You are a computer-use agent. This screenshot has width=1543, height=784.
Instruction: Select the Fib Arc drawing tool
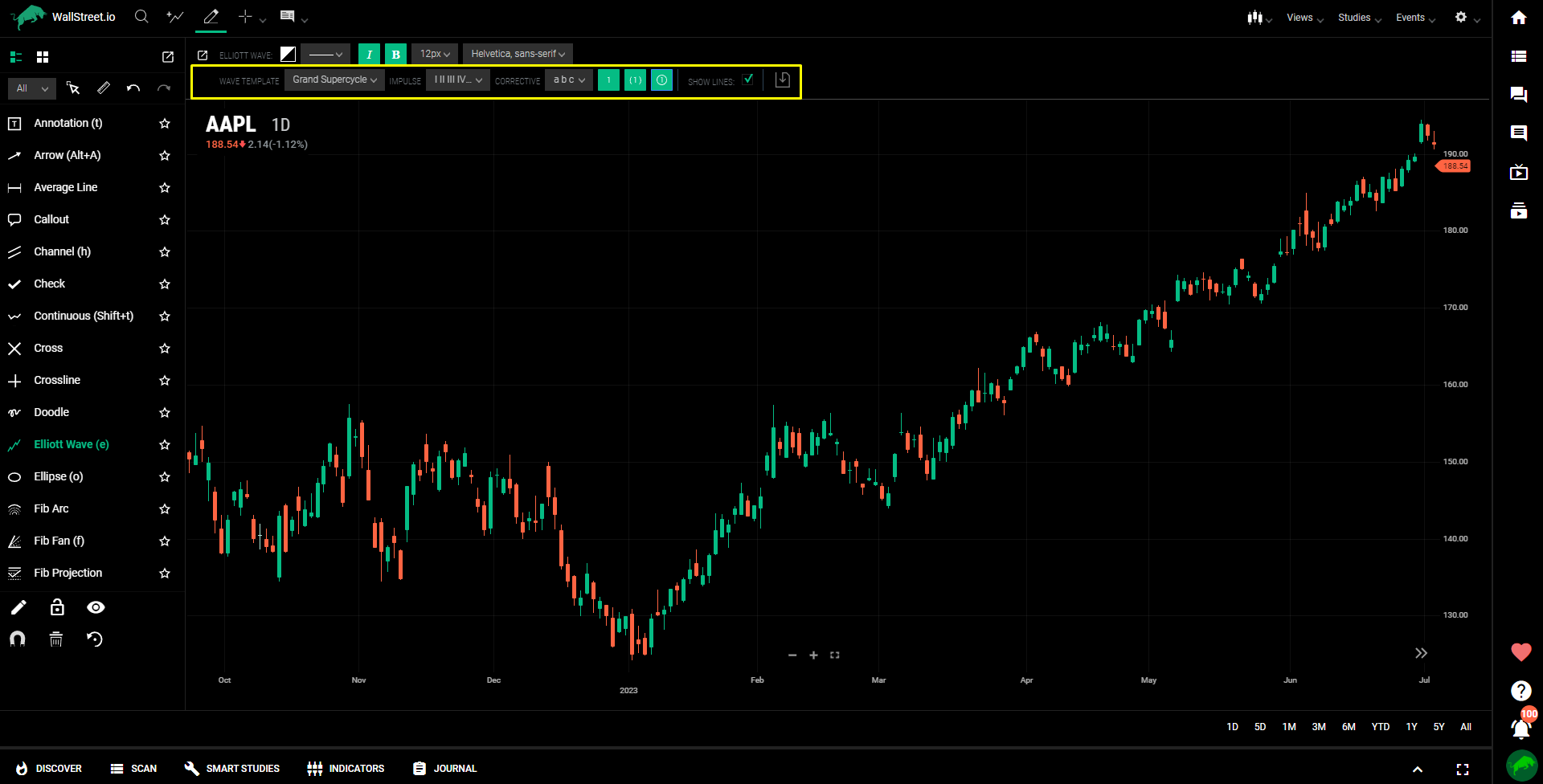click(51, 508)
